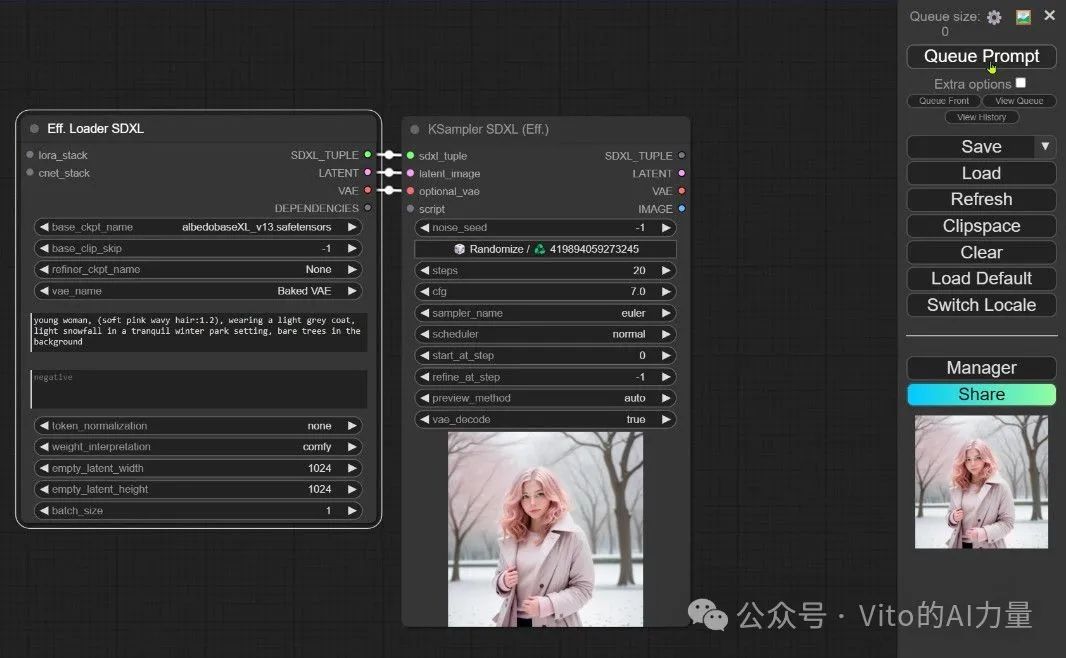Click latent_image input socket

pyautogui.click(x=411, y=173)
